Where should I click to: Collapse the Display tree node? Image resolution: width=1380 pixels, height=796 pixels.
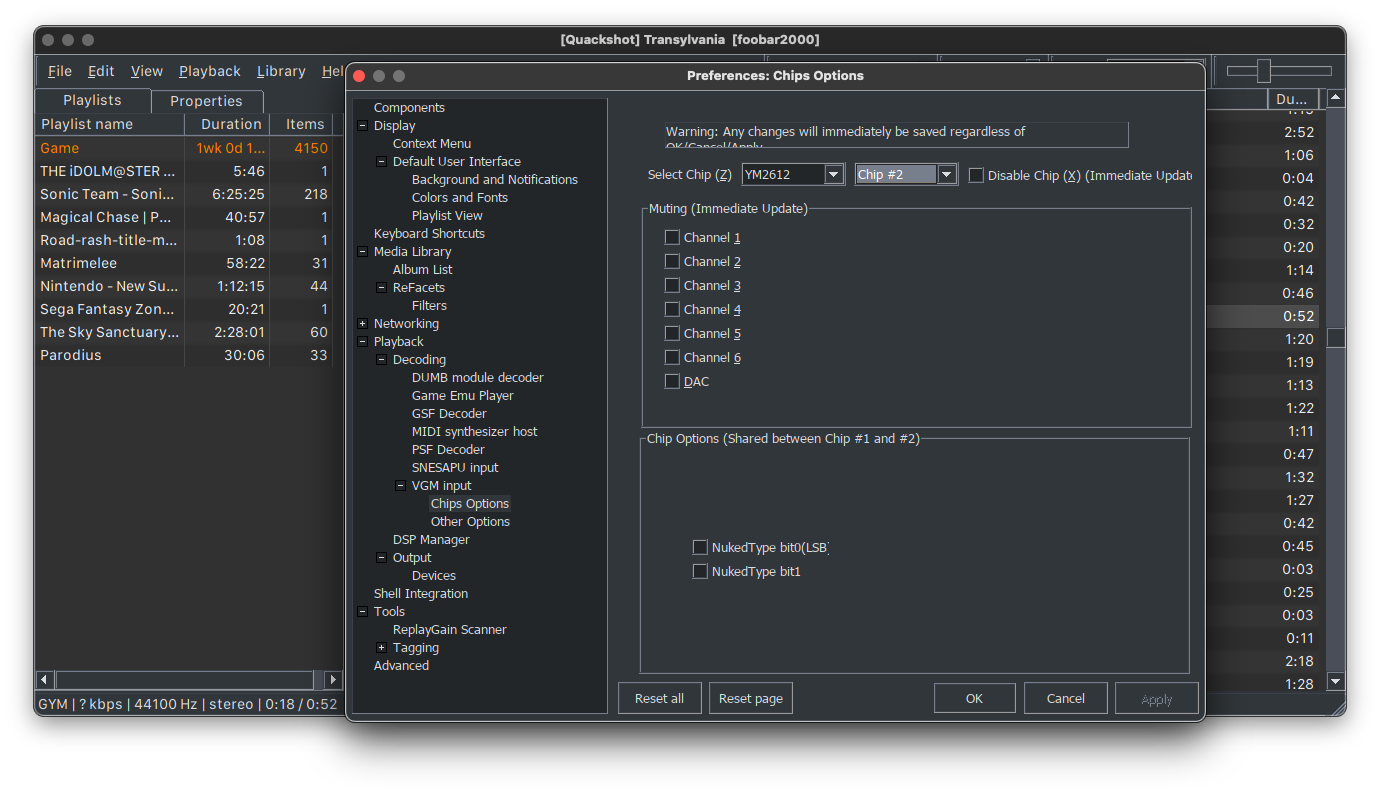(362, 126)
